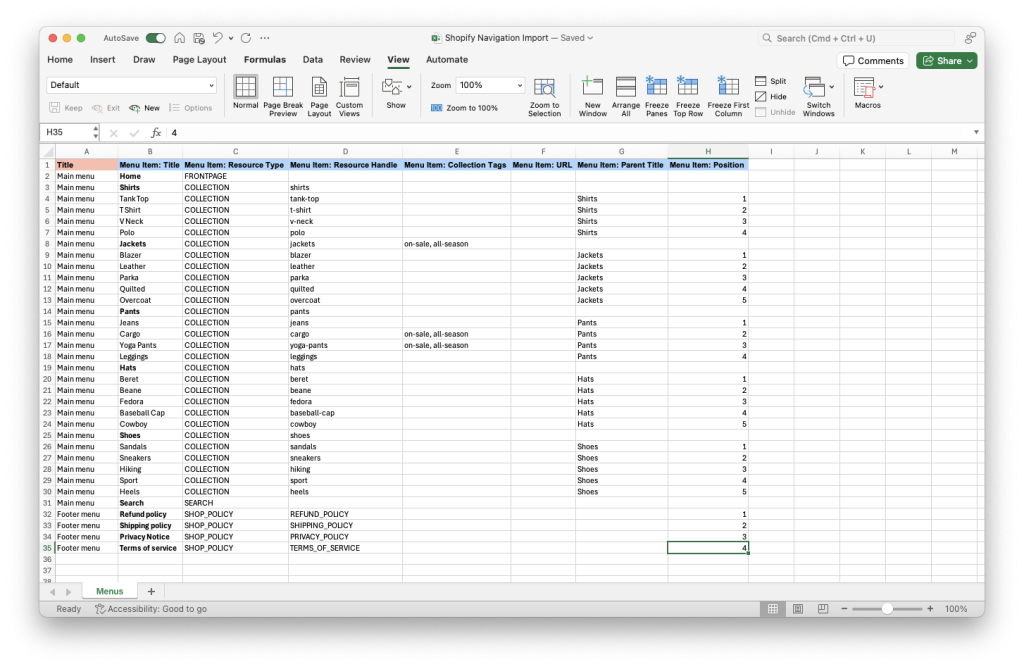Select Normal view icon

point(245,92)
